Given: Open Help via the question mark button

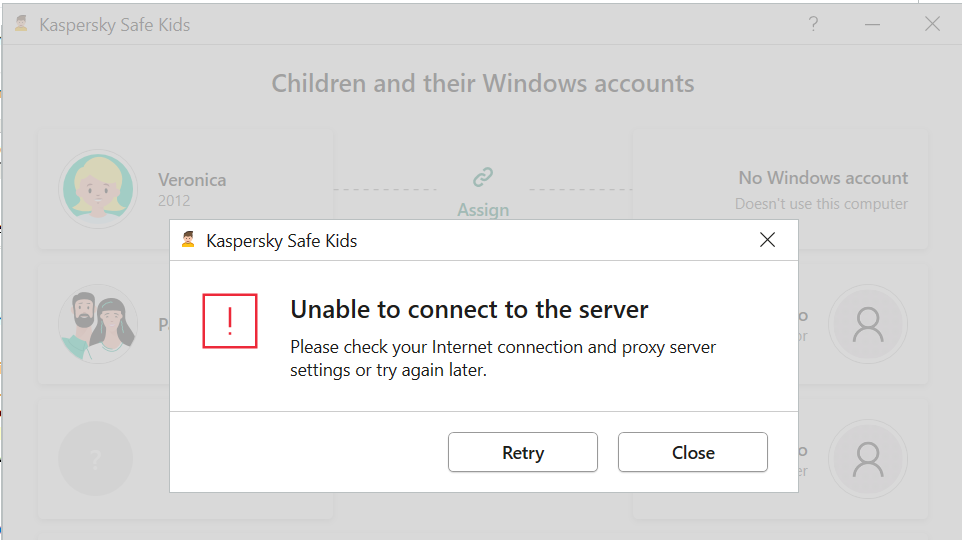Looking at the screenshot, I should point(813,24).
